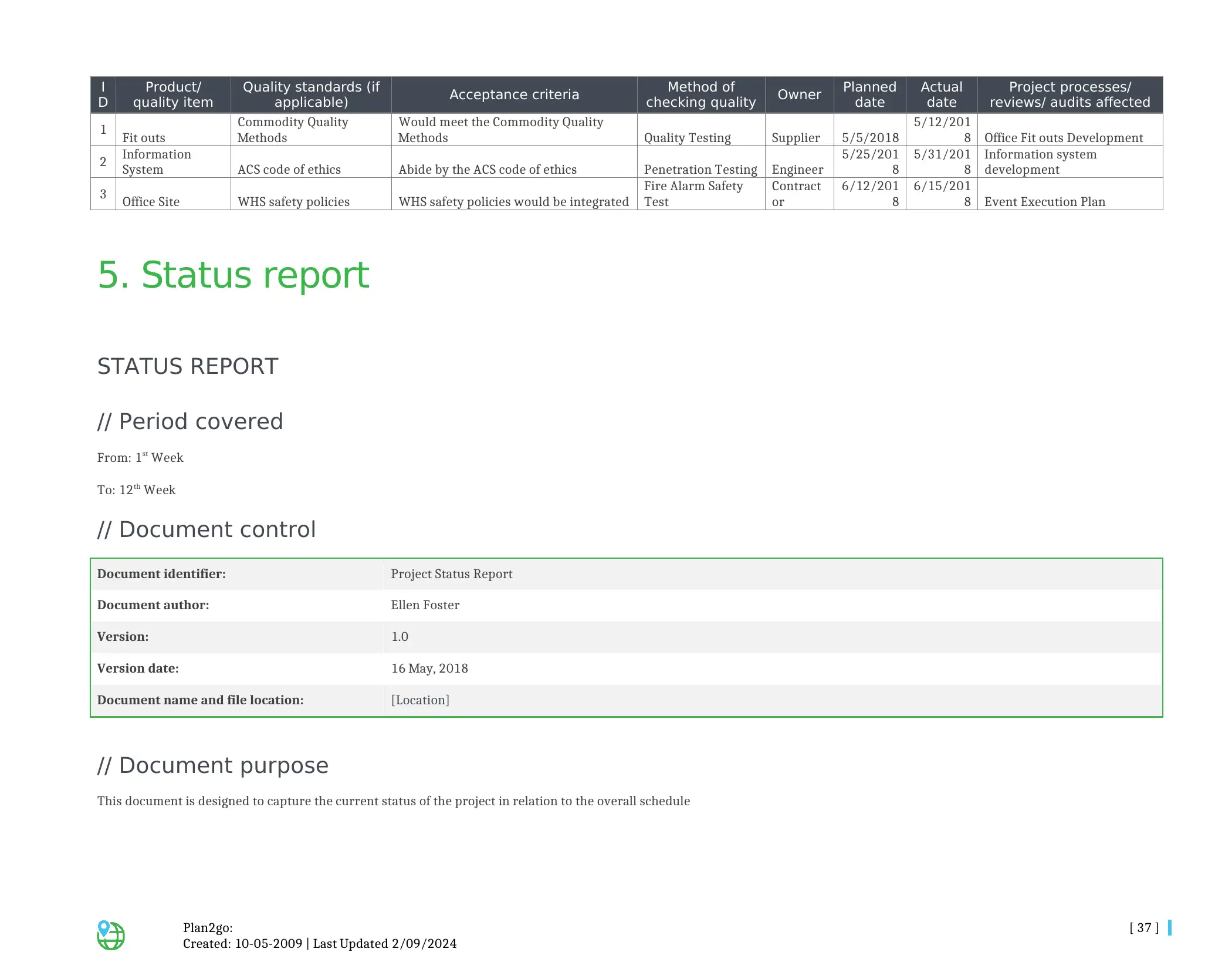Select the '[Location]' placeholder

tap(420, 700)
